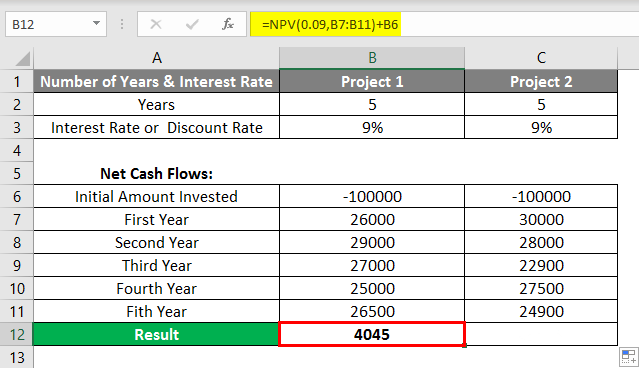639x368 pixels.
Task: Click the green 'Result' cell
Action: [156, 335]
